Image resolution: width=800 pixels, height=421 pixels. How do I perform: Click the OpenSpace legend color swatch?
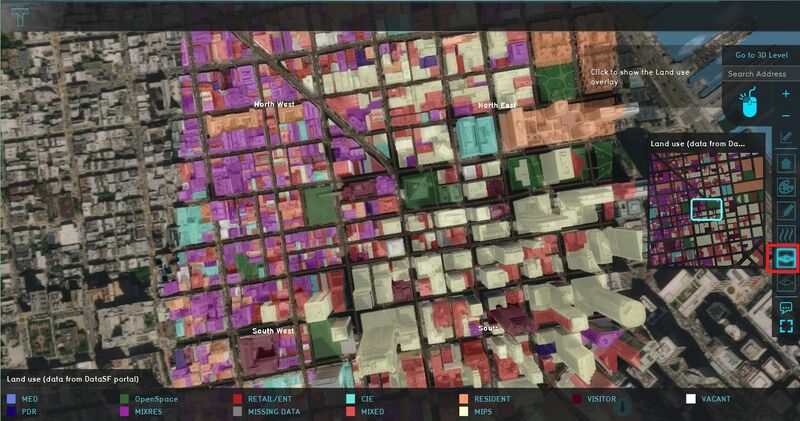click(x=124, y=399)
